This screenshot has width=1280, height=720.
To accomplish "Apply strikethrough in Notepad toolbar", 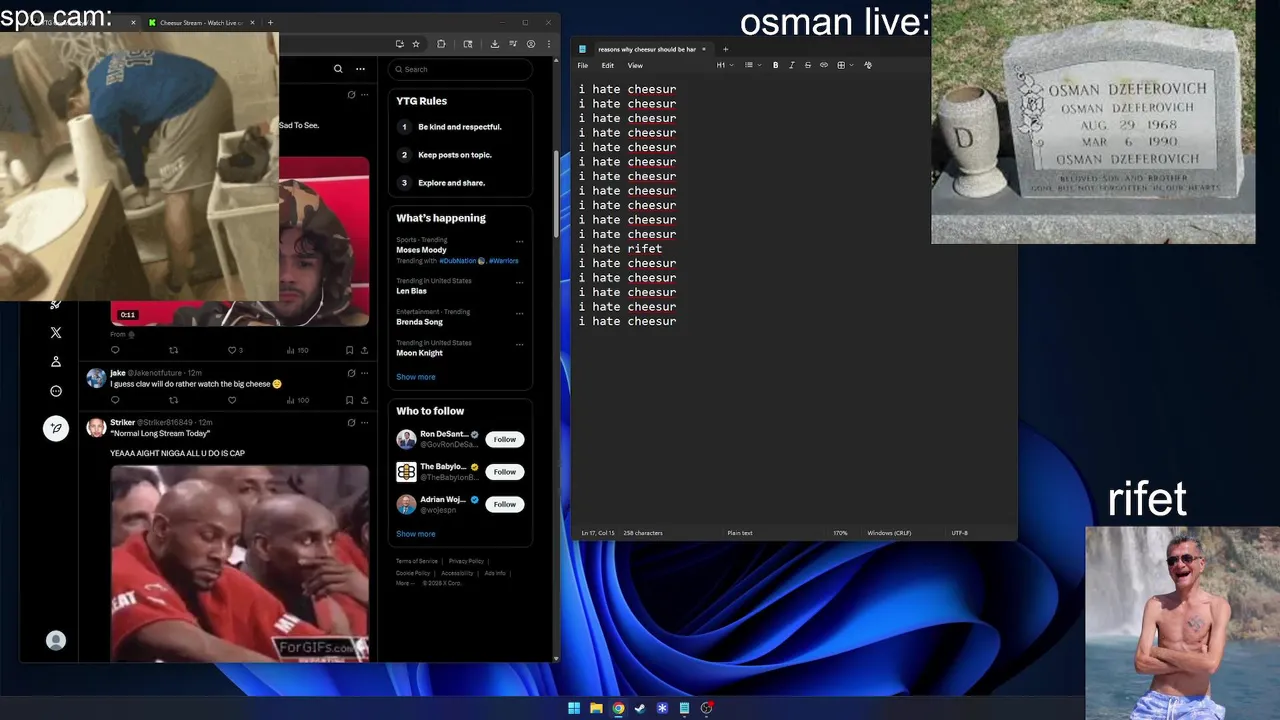I will click(808, 65).
